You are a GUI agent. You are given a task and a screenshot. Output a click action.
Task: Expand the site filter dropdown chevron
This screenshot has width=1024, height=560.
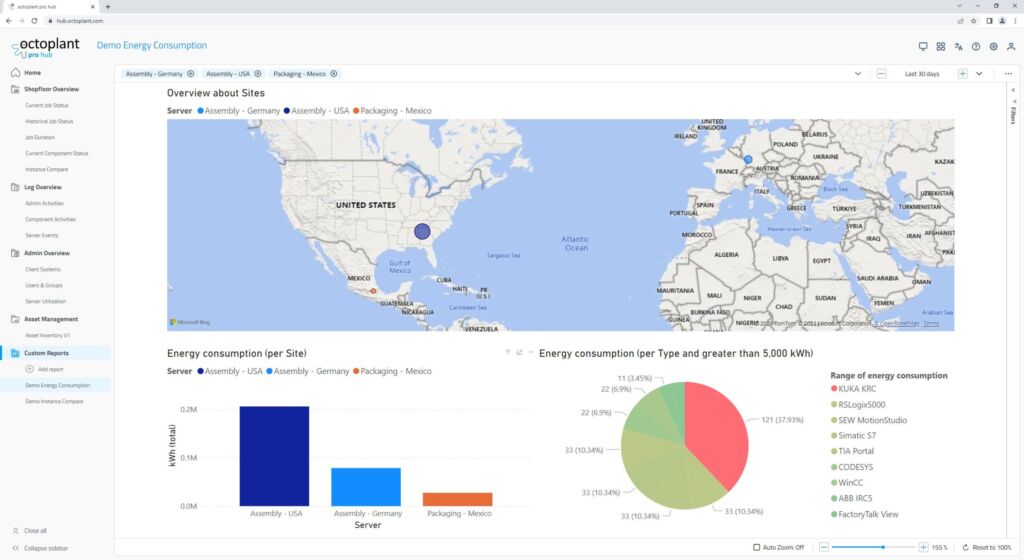(x=858, y=74)
